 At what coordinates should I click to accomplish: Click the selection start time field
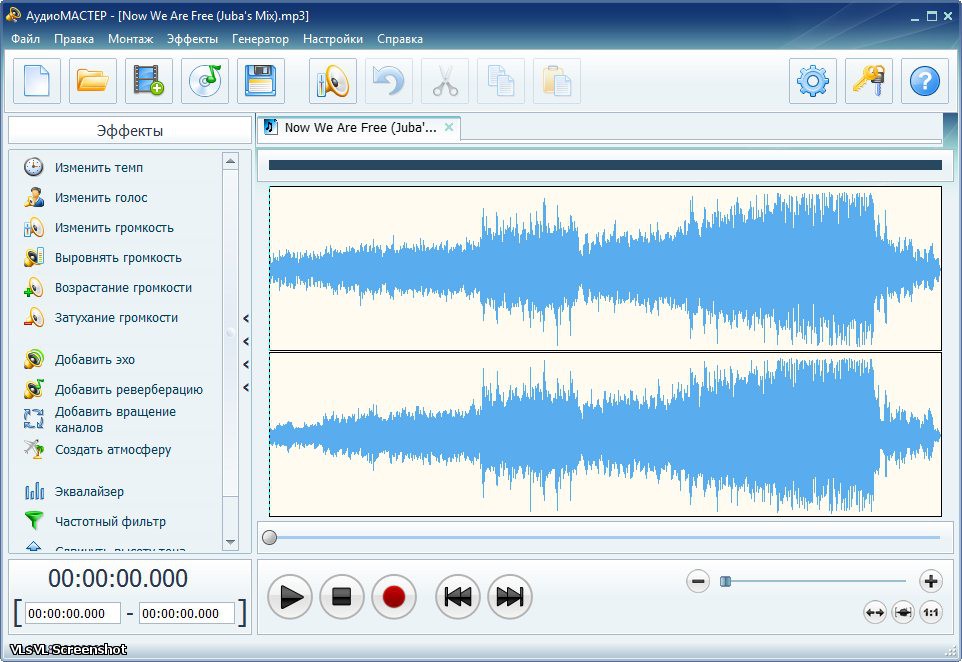[x=72, y=614]
